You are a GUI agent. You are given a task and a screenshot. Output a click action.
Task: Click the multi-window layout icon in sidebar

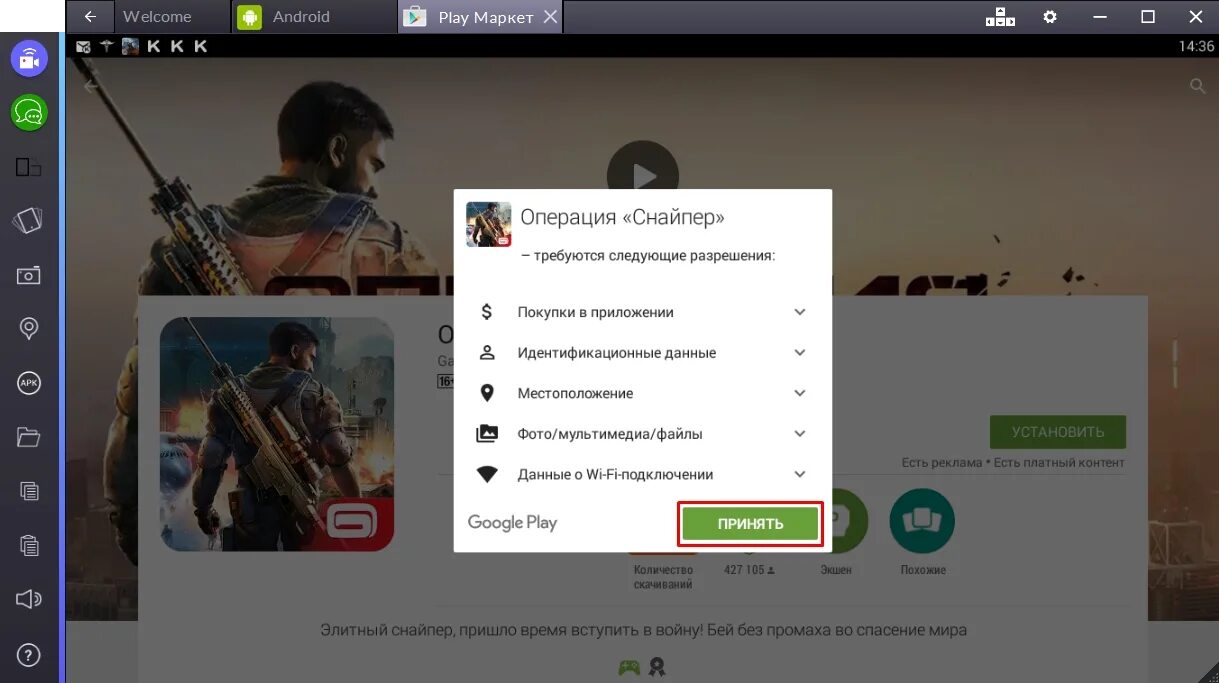coord(29,167)
